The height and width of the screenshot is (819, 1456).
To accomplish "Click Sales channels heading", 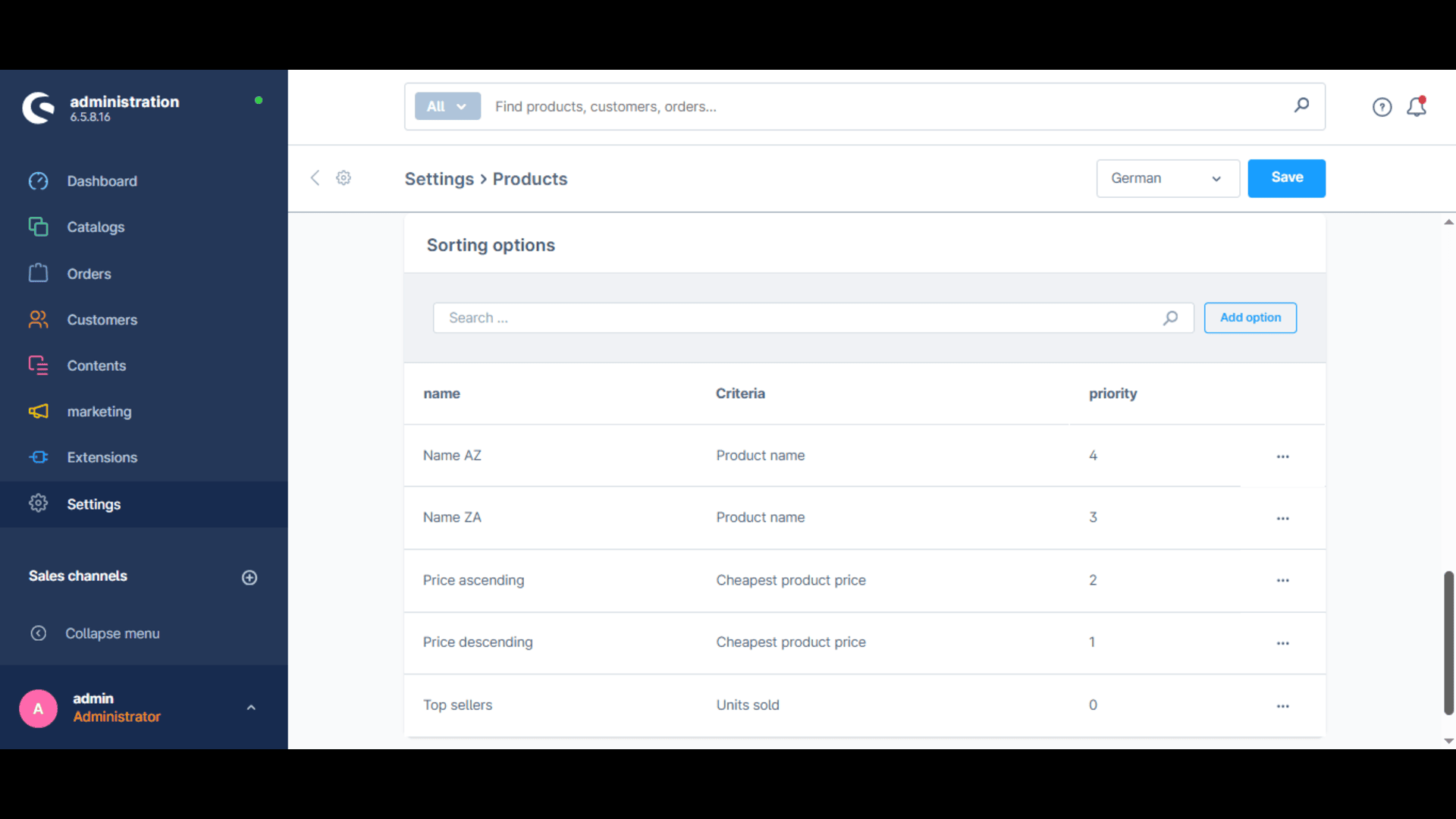I will point(78,576).
